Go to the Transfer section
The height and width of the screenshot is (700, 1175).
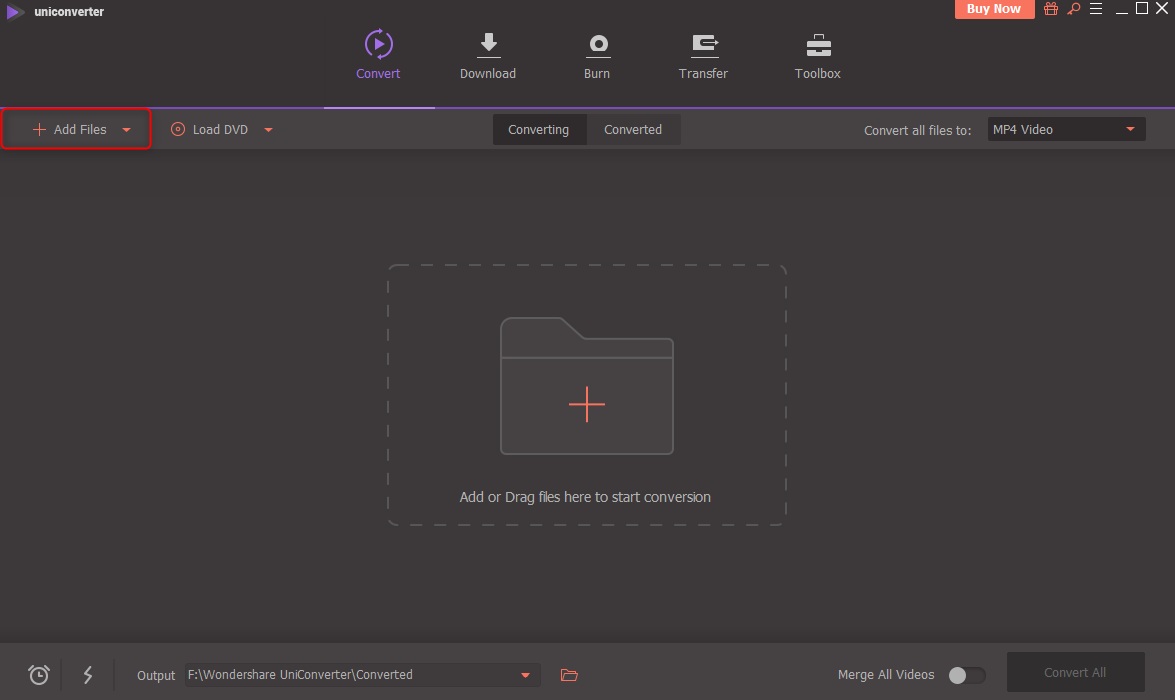[703, 56]
